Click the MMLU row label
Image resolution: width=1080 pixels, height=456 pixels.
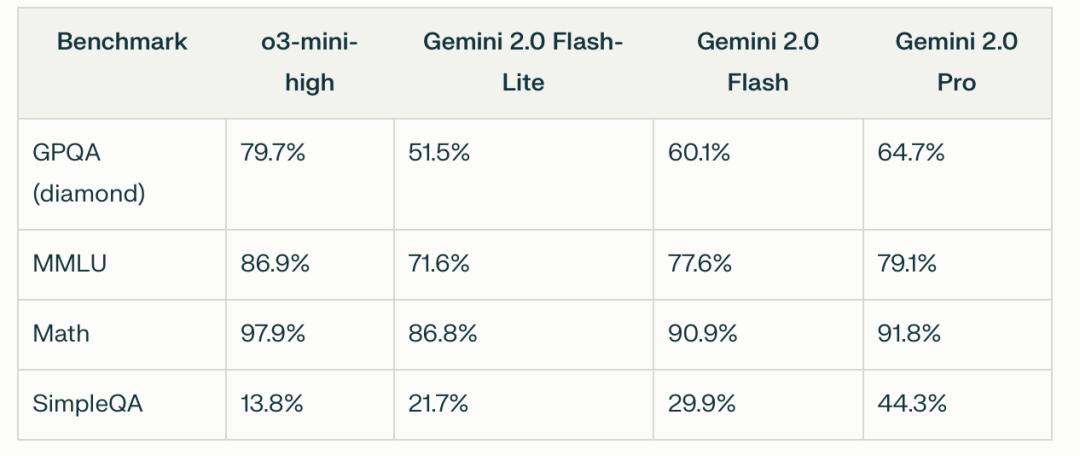(69, 264)
